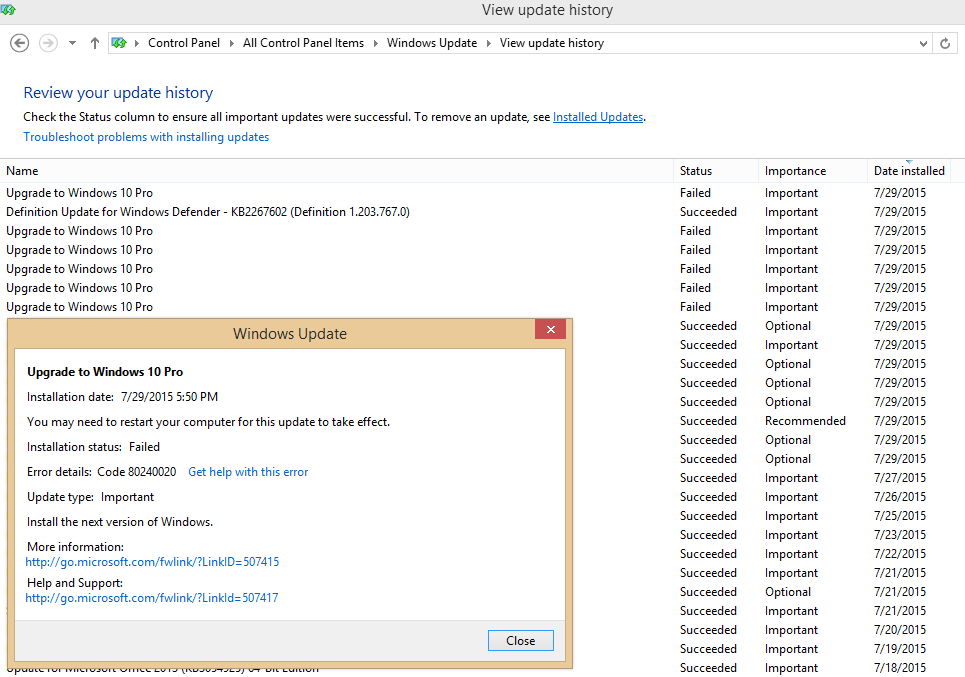Navigate to Control Panel breadcrumb
This screenshot has height=677, width=965.
(x=184, y=43)
